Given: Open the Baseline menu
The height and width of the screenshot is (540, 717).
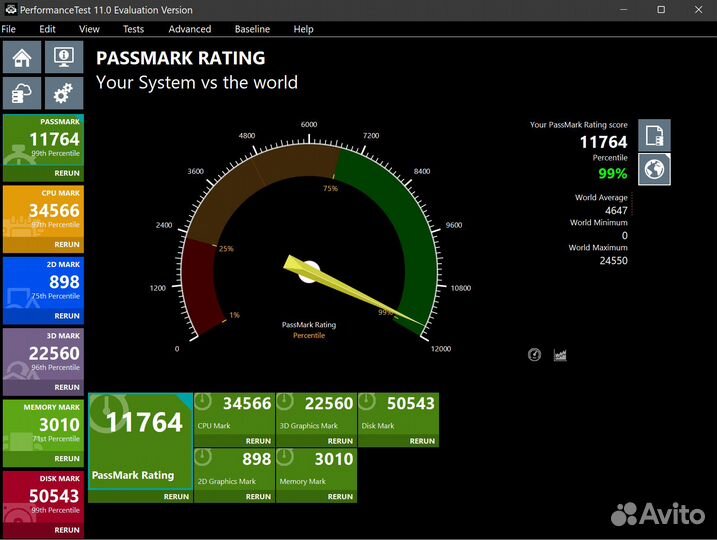Looking at the screenshot, I should [x=253, y=29].
